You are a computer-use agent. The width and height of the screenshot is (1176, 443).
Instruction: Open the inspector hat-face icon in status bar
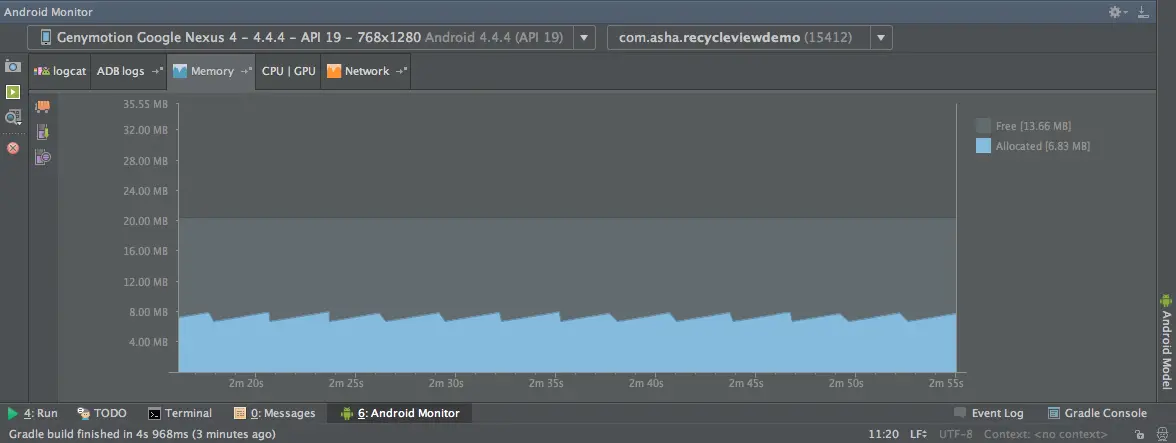point(1162,434)
